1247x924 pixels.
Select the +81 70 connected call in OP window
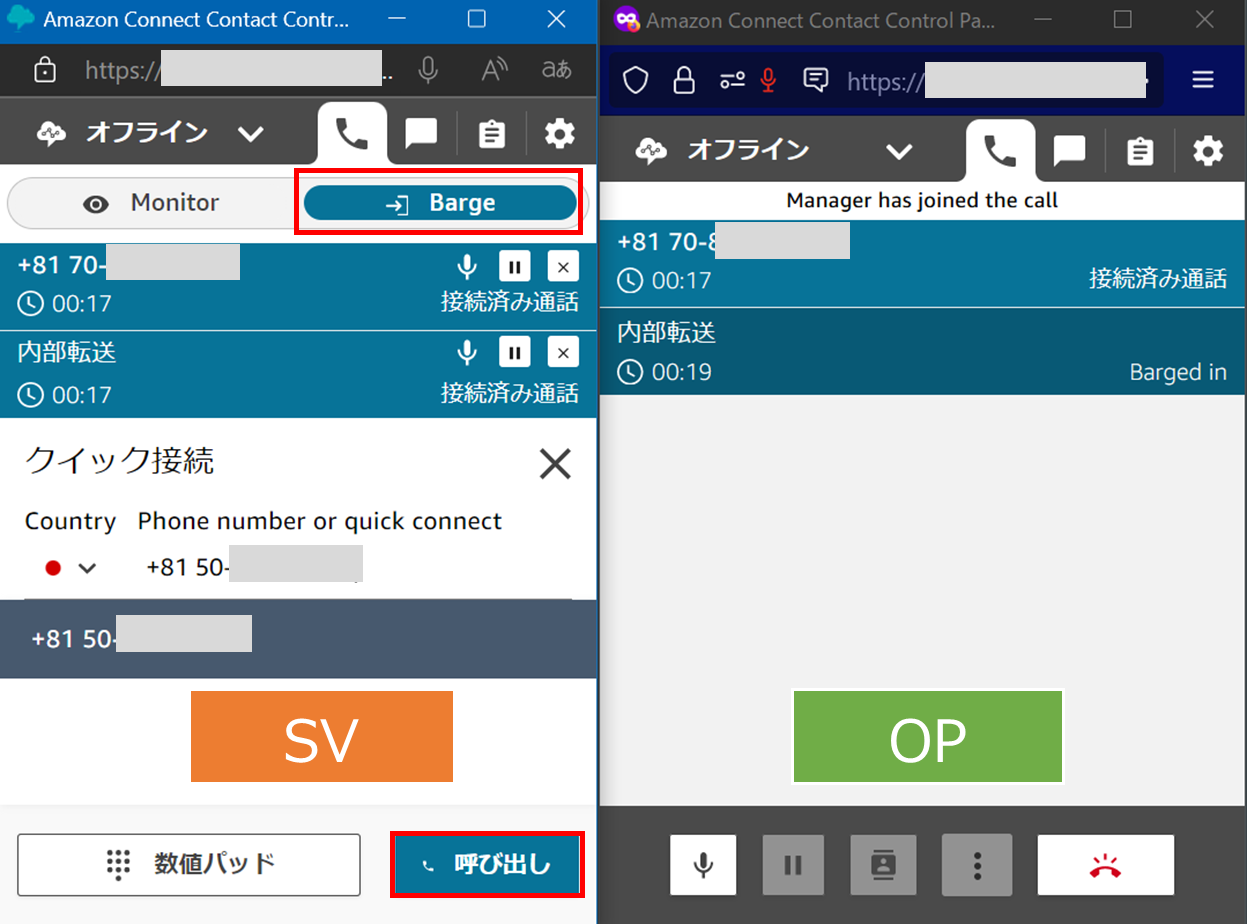[922, 262]
